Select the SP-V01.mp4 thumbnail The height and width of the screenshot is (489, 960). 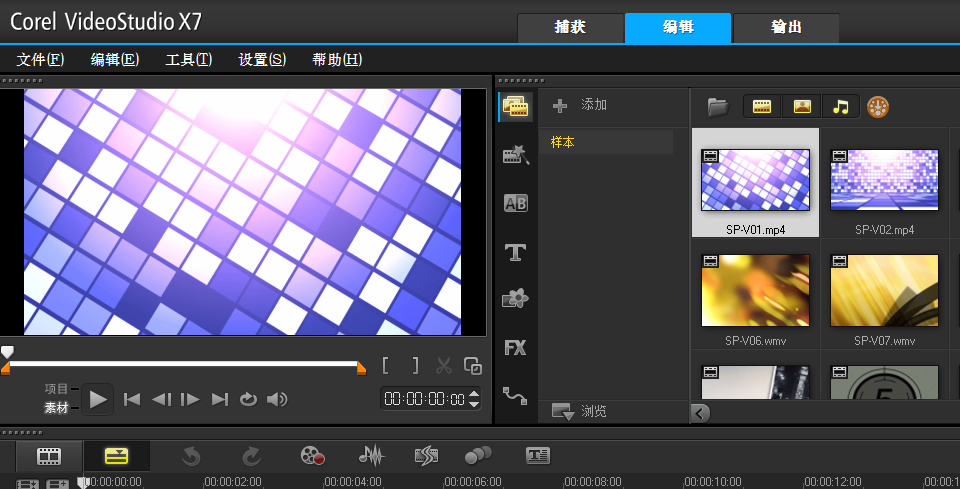[756, 180]
